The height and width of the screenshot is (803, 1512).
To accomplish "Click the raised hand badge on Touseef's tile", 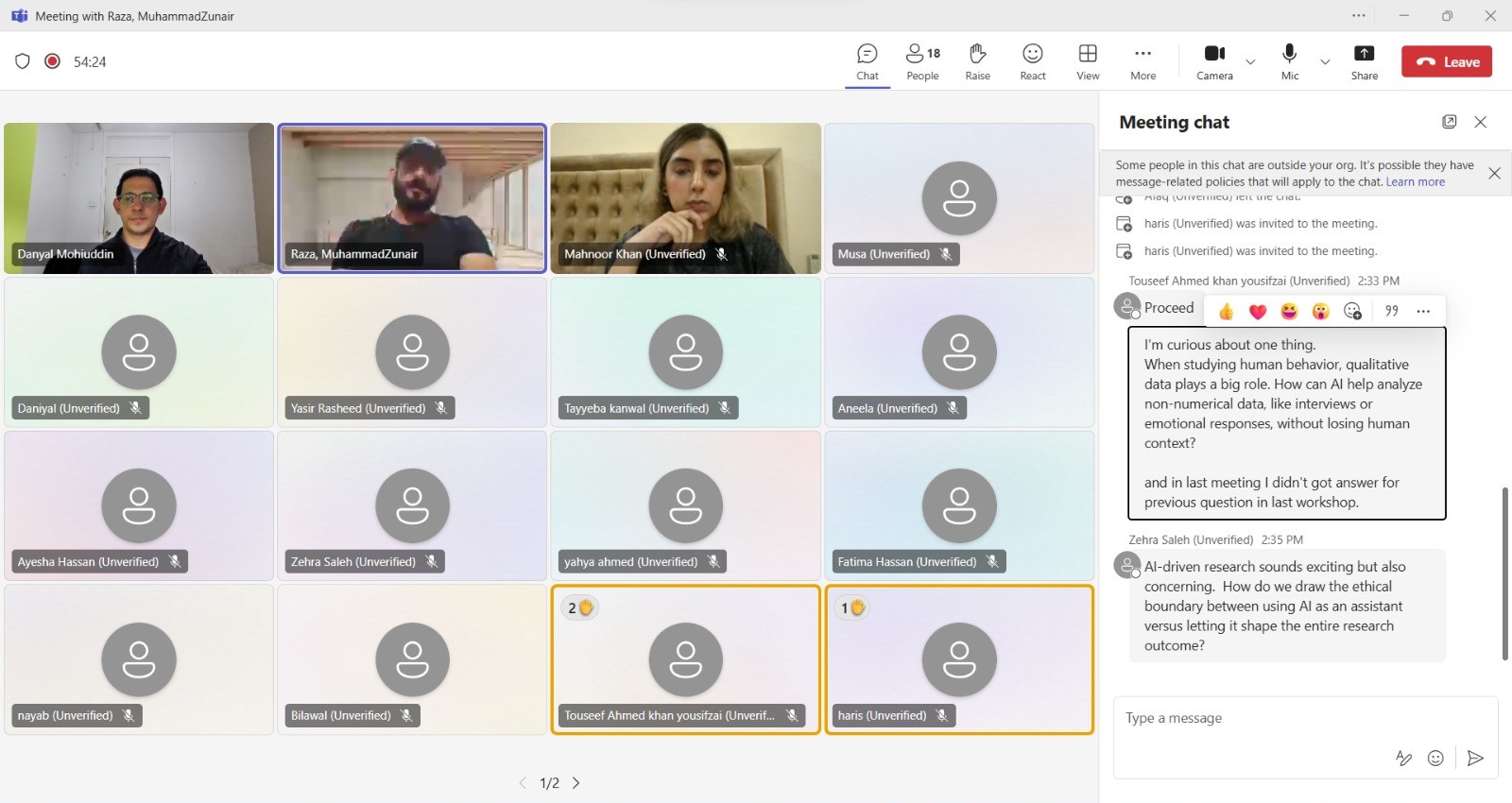I will click(580, 608).
